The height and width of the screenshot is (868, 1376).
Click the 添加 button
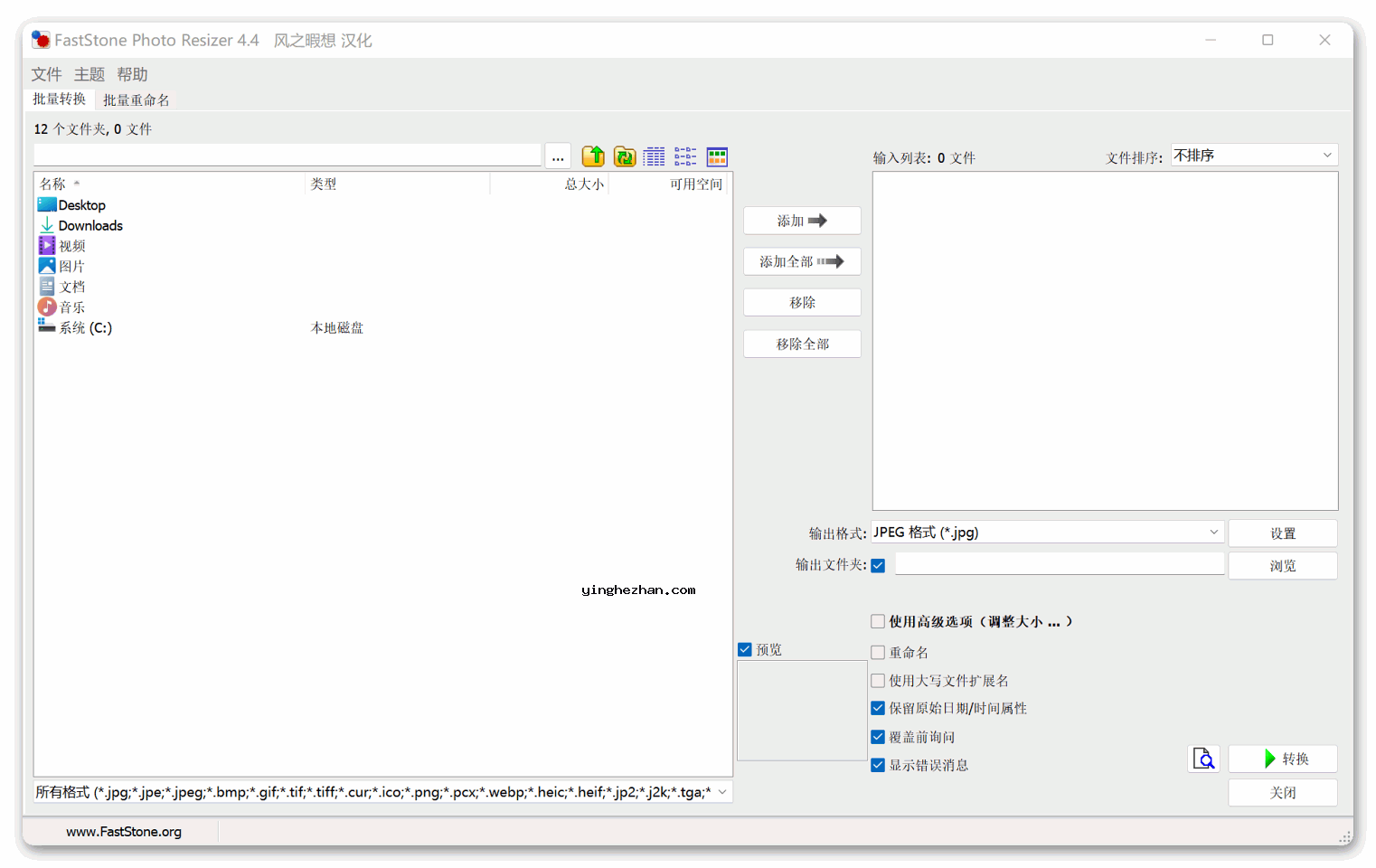tap(802, 221)
